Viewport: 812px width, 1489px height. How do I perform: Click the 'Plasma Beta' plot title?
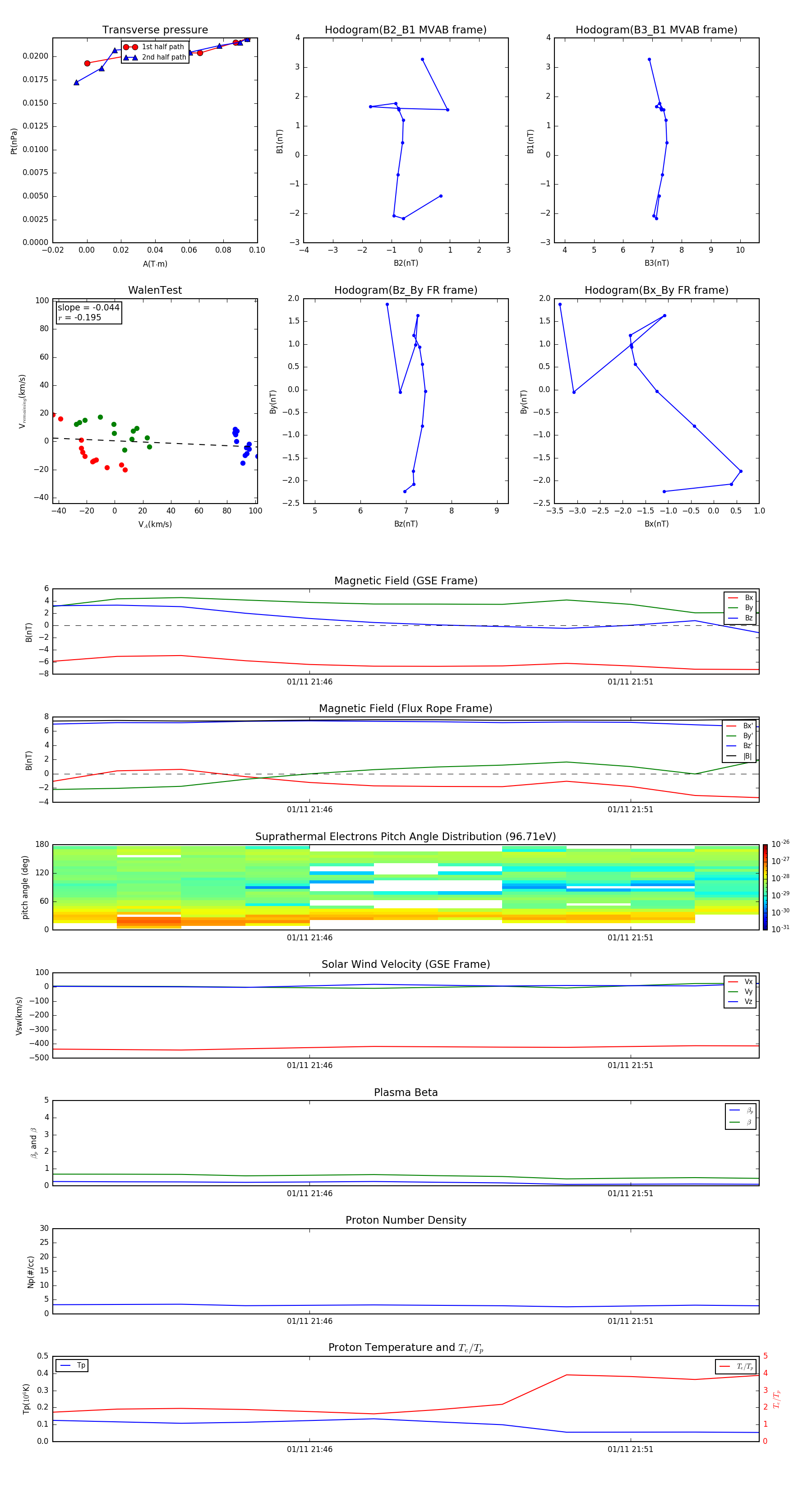[x=406, y=1092]
